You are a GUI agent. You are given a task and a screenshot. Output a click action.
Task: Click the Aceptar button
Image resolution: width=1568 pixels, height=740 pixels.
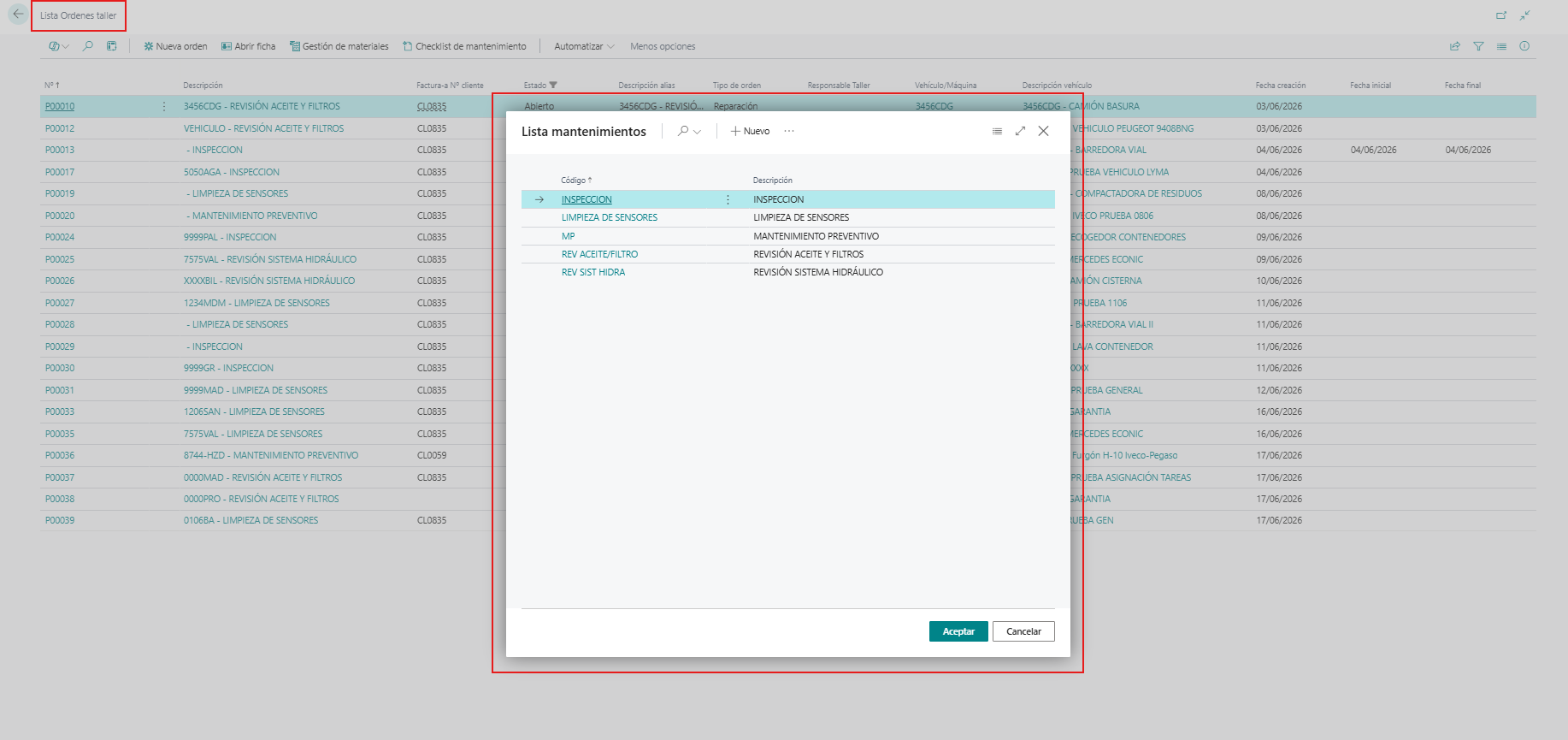[x=958, y=631]
